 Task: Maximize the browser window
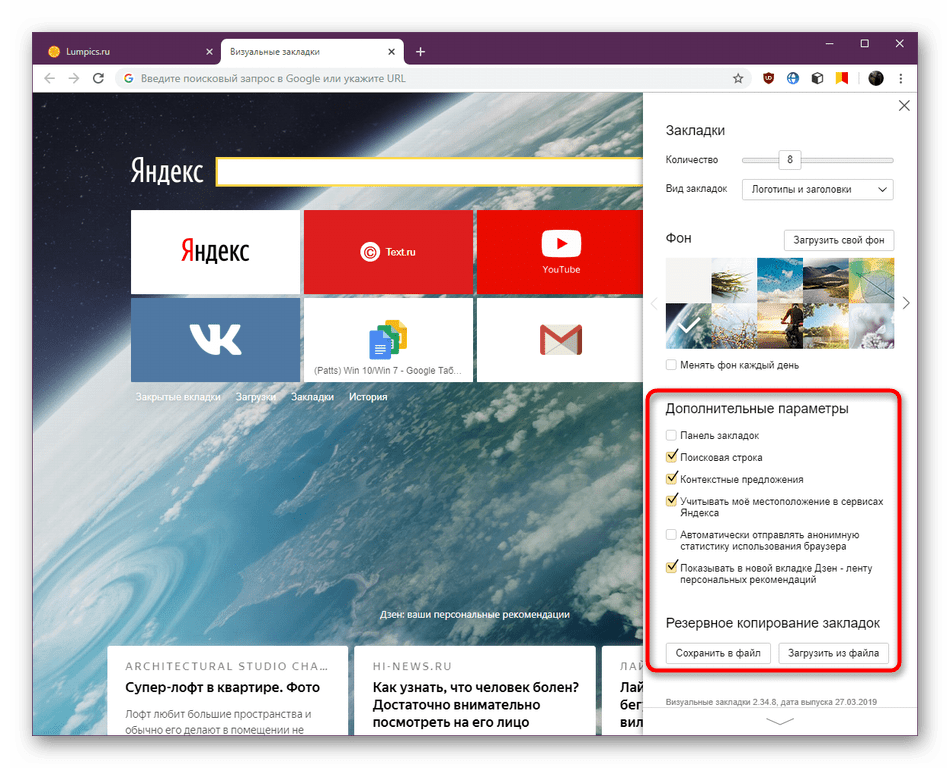(x=865, y=44)
